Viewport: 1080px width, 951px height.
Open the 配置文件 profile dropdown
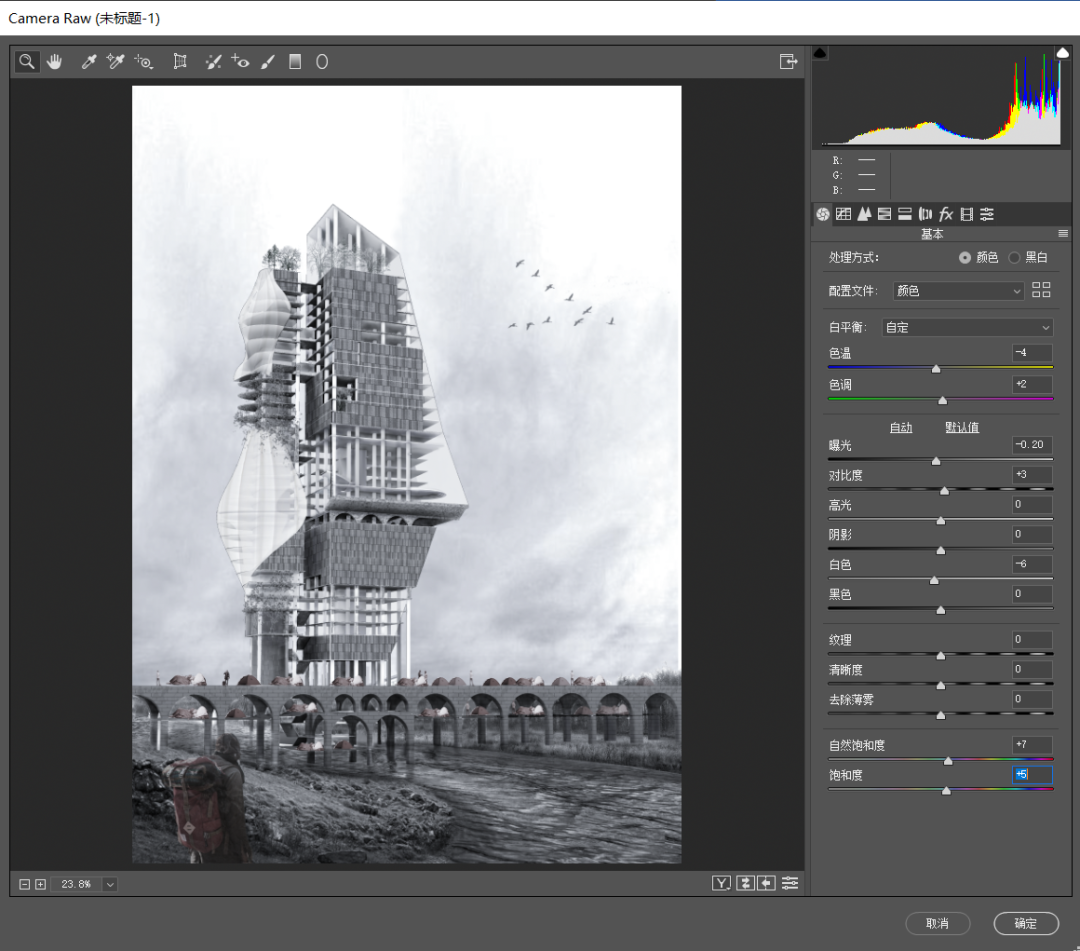(958, 291)
